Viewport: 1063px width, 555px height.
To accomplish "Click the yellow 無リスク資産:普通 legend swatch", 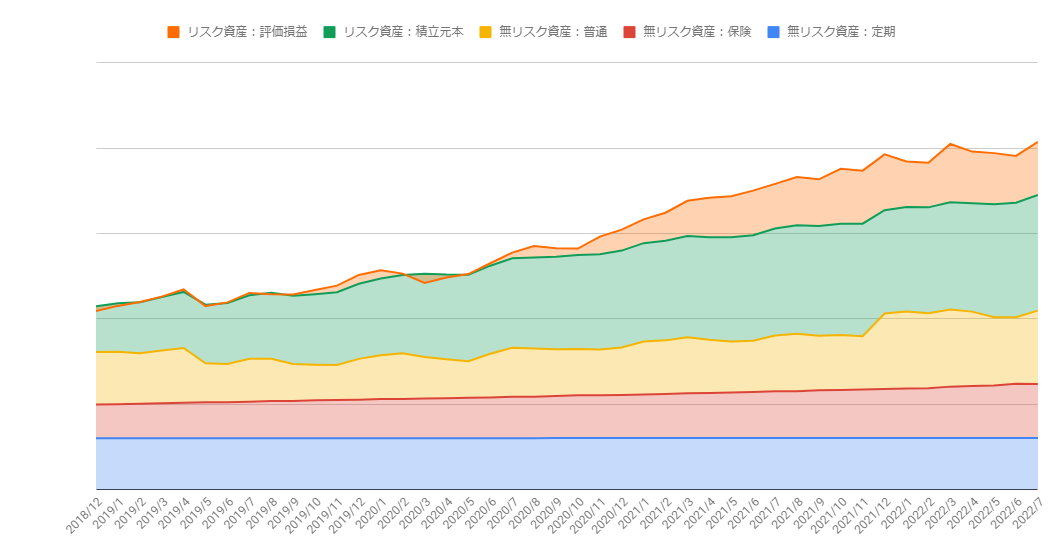I will (485, 32).
